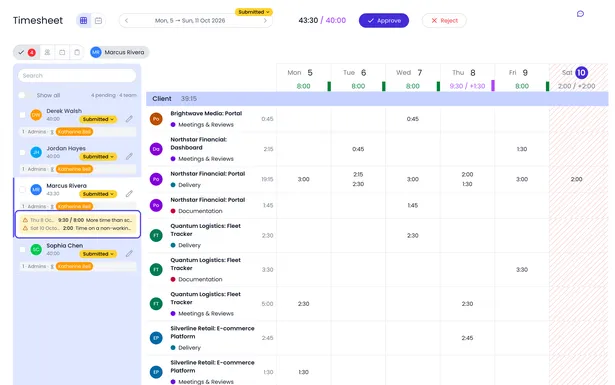Click the Northstar Portal Delivery project icon
Viewport: 615px width, 385px height.
tap(156, 179)
